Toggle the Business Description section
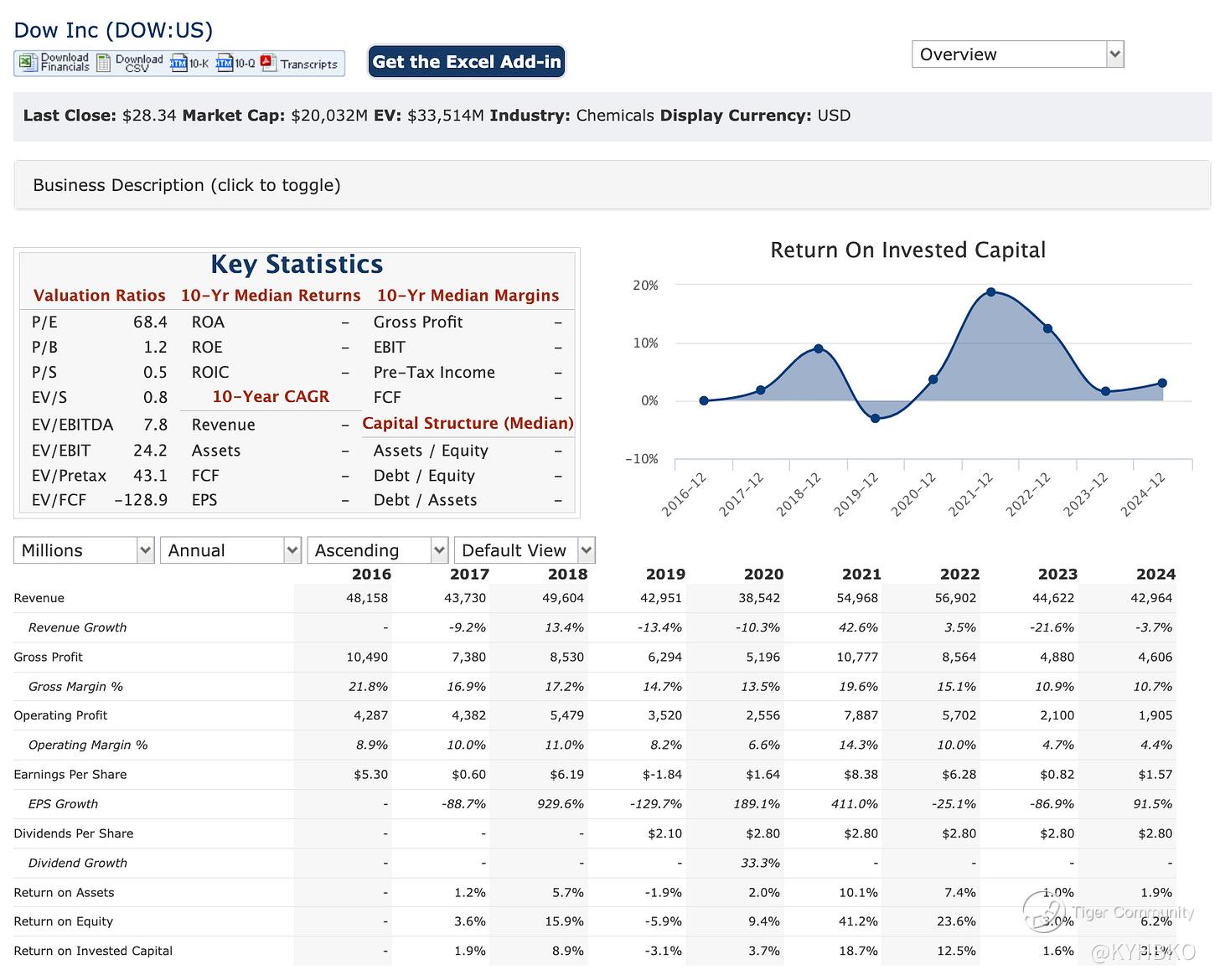1220x980 pixels. pos(187,185)
